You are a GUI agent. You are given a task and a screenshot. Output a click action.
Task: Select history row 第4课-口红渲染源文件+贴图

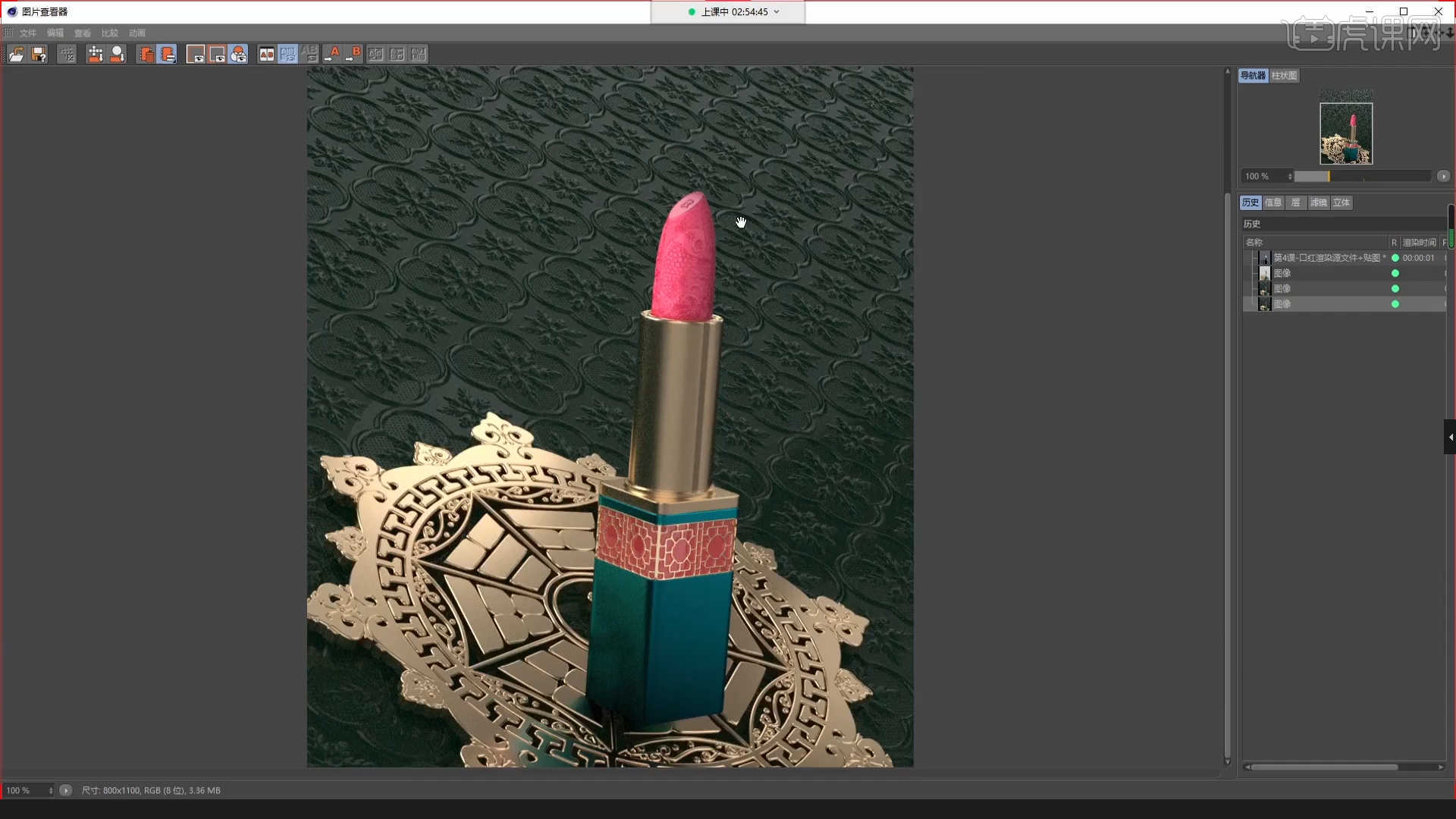pos(1345,258)
